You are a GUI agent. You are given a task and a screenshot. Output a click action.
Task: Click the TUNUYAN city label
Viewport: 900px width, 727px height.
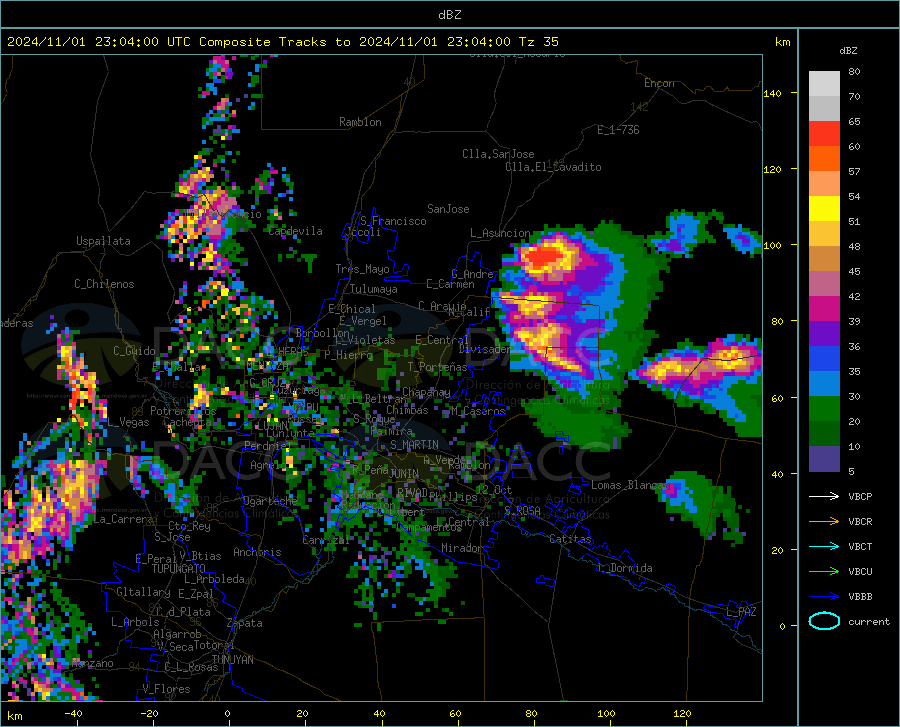pos(232,660)
